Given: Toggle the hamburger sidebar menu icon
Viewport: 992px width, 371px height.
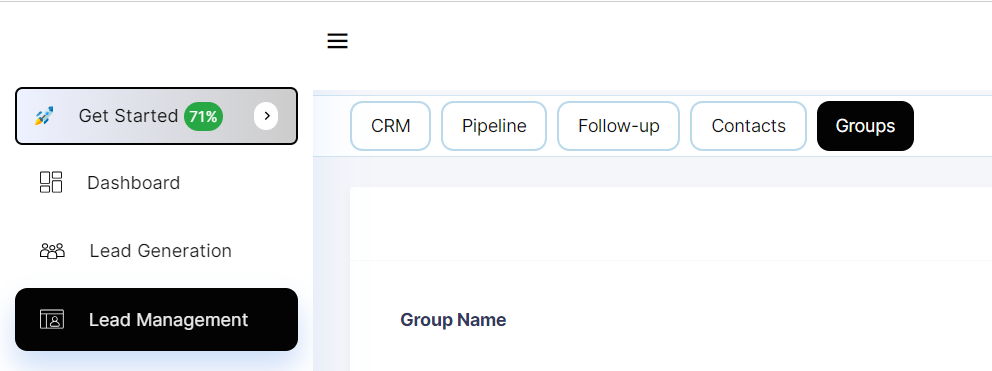Looking at the screenshot, I should tap(337, 41).
